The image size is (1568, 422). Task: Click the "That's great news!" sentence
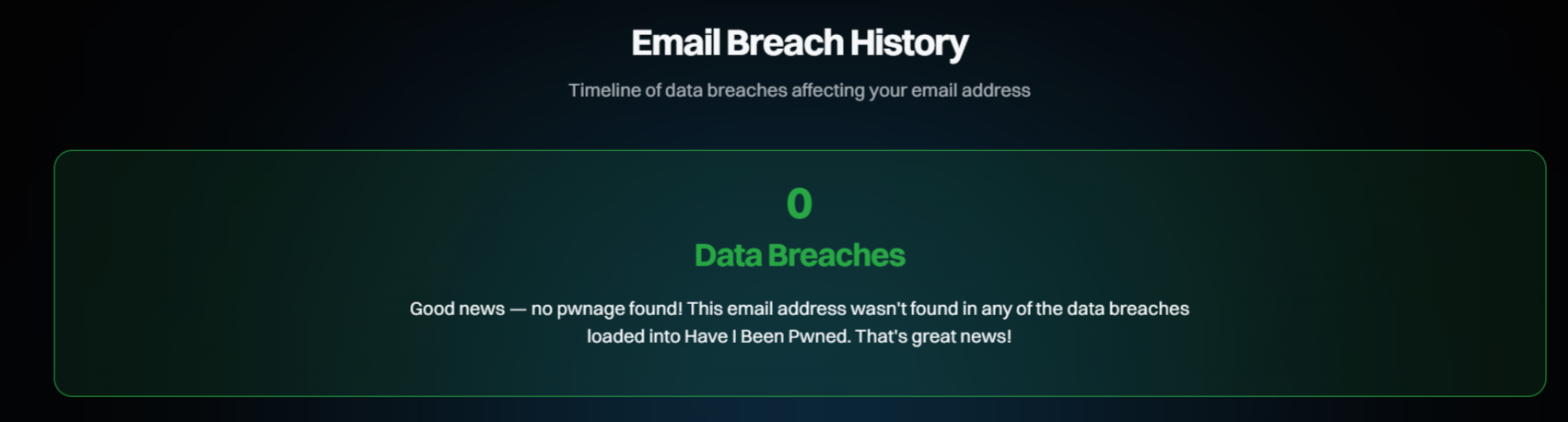(932, 336)
